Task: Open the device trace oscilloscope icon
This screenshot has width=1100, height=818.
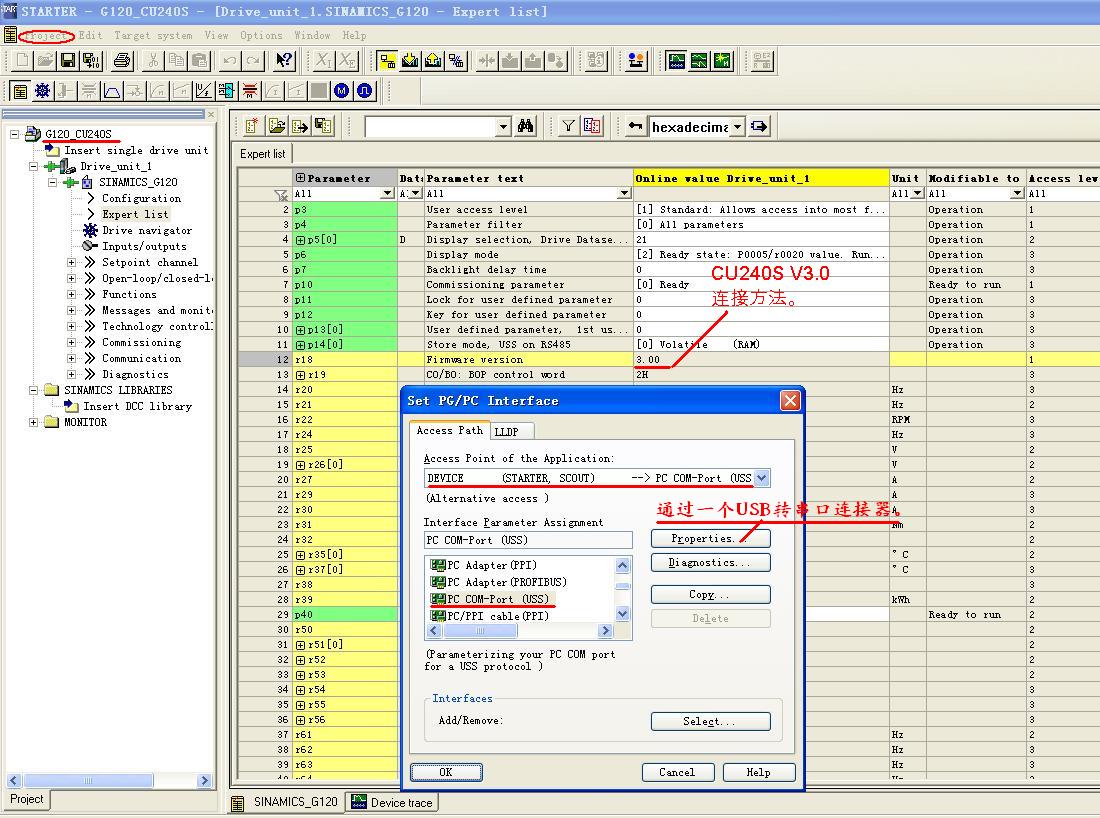Action: click(676, 61)
